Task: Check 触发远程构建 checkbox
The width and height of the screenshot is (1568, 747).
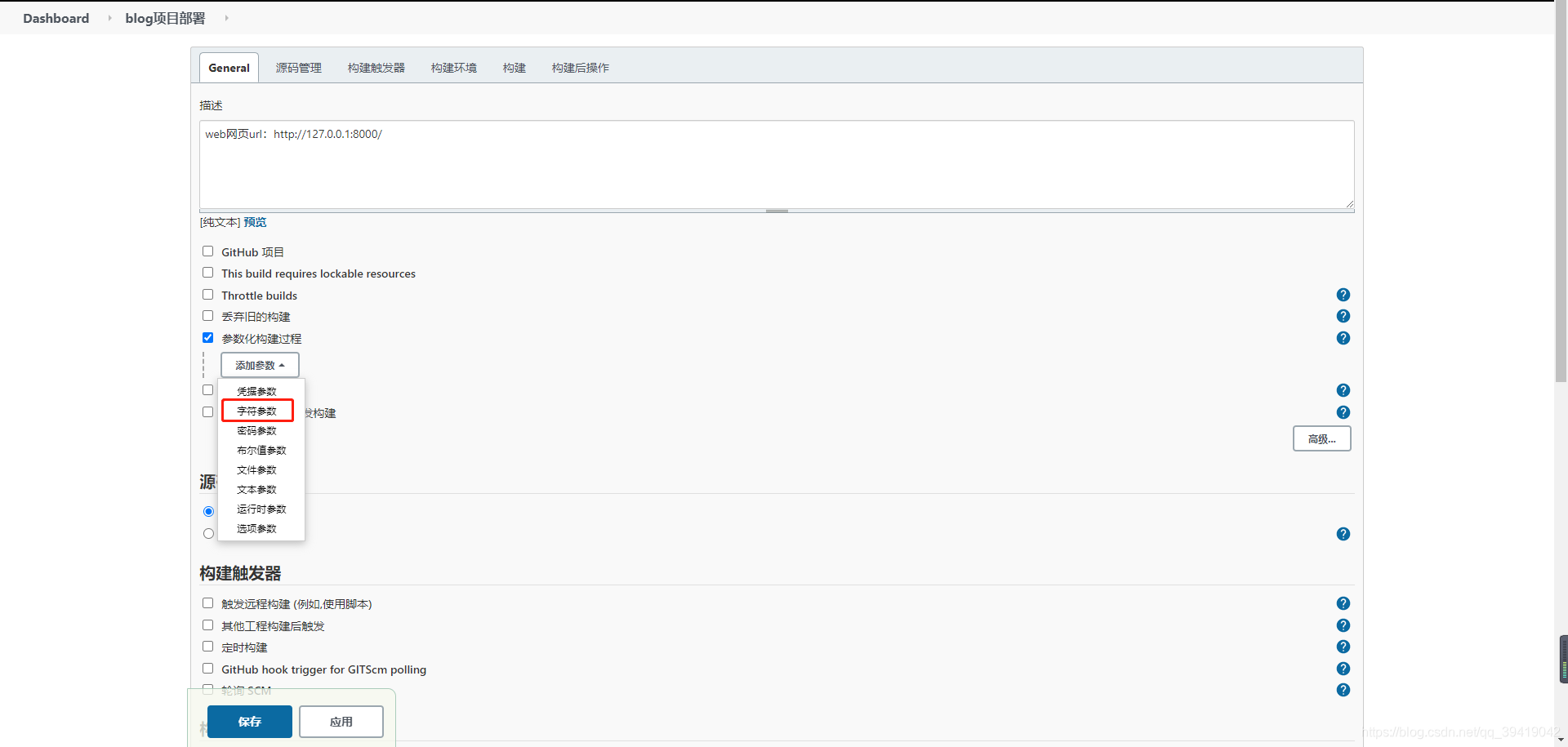Action: [207, 603]
